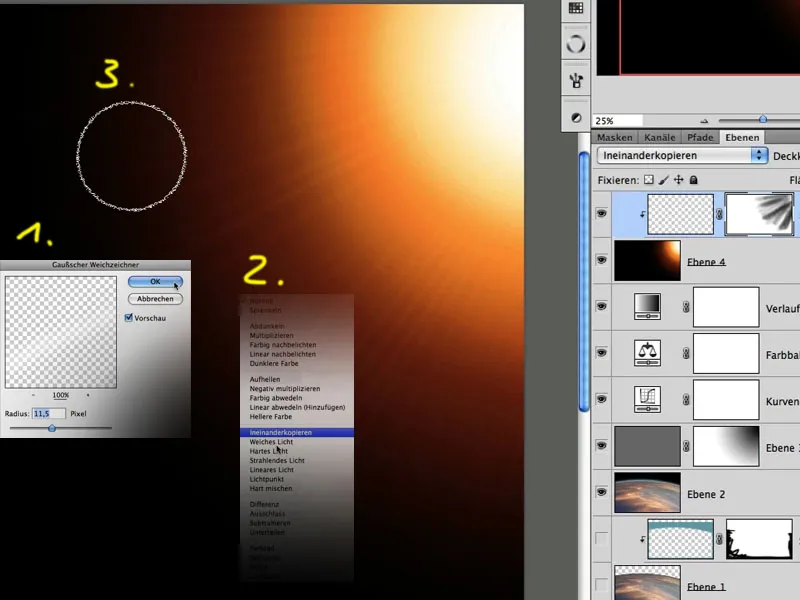
Task: Select the streaked mask of the top layer
Action: point(759,214)
